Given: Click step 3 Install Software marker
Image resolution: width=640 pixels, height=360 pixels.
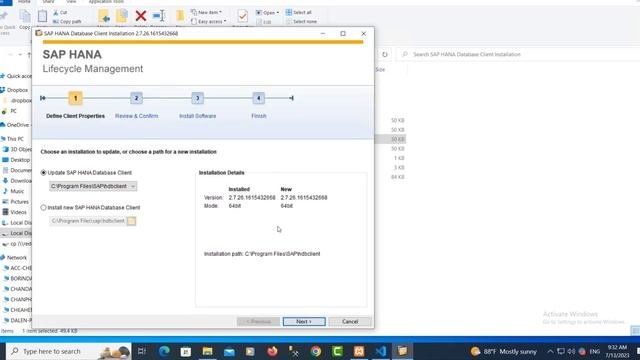Looking at the screenshot, I should pos(198,98).
